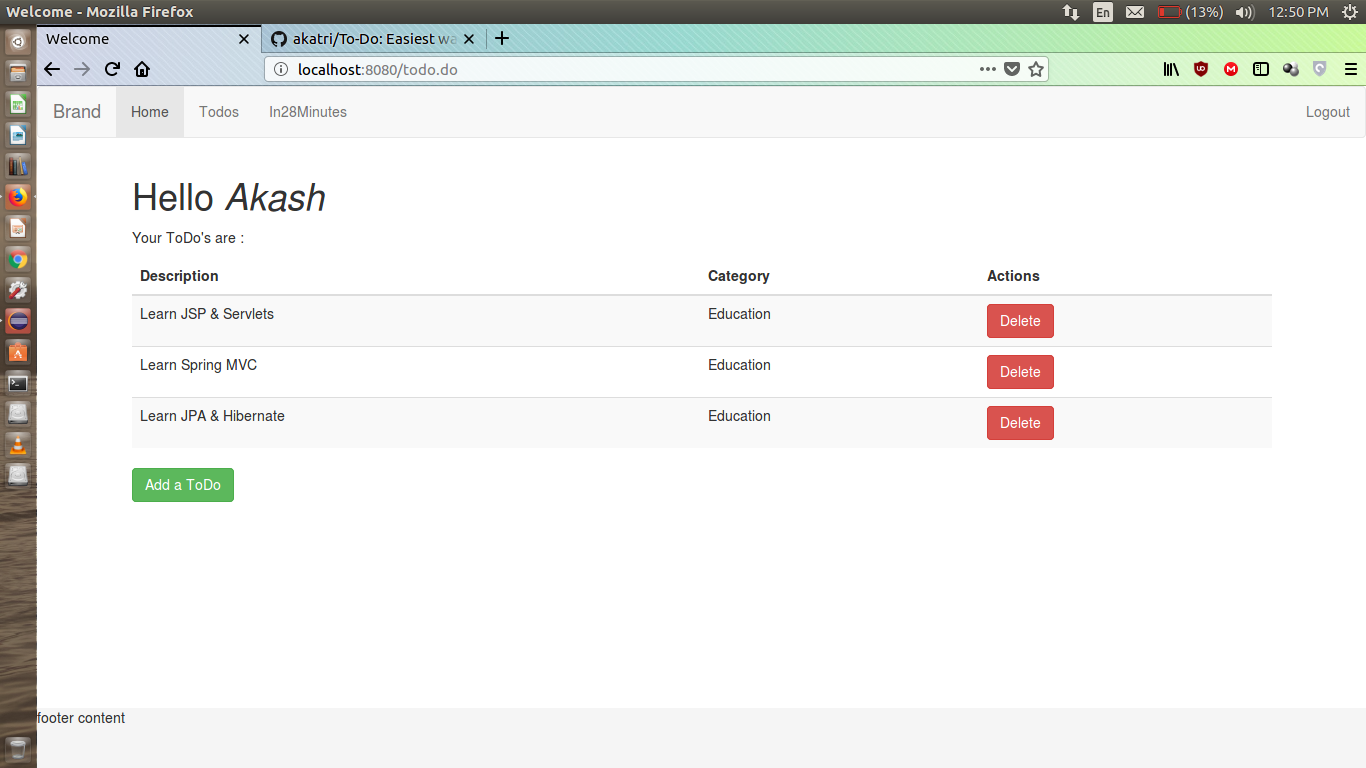Open a new browser tab
Viewport: 1366px width, 768px height.
502,39
